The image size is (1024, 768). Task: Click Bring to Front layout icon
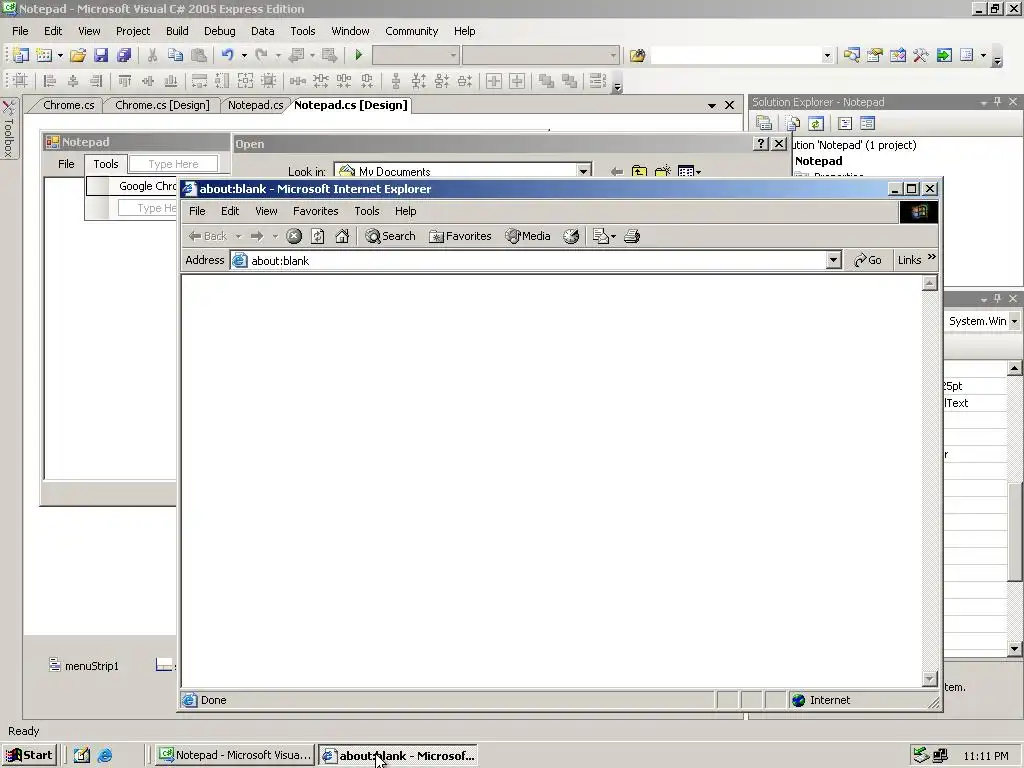tap(547, 81)
